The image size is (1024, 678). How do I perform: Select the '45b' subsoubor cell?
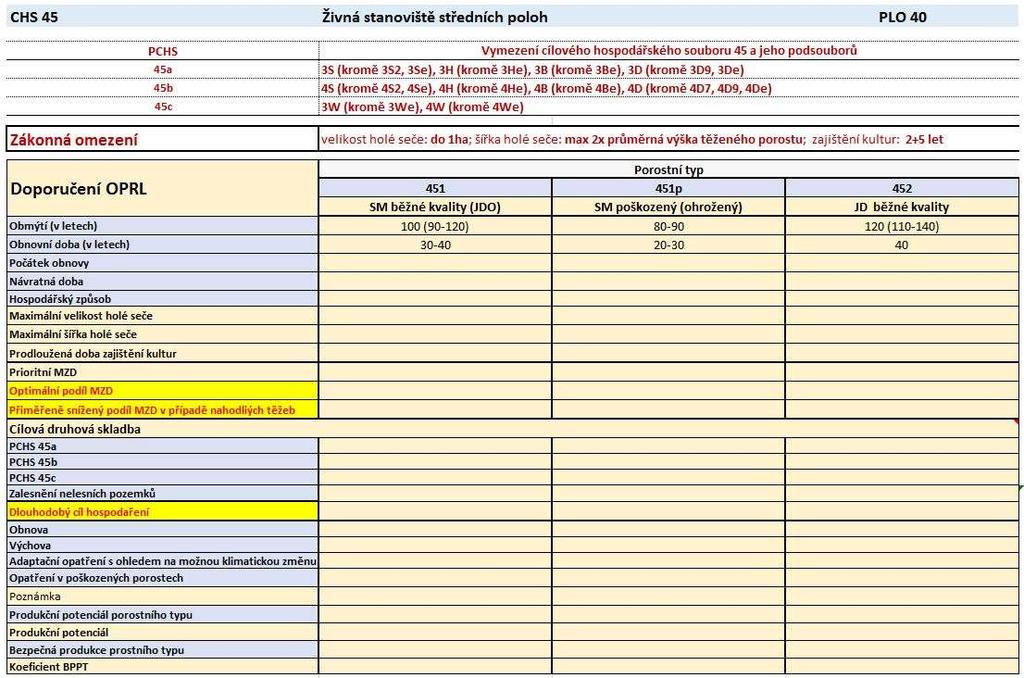[163, 88]
